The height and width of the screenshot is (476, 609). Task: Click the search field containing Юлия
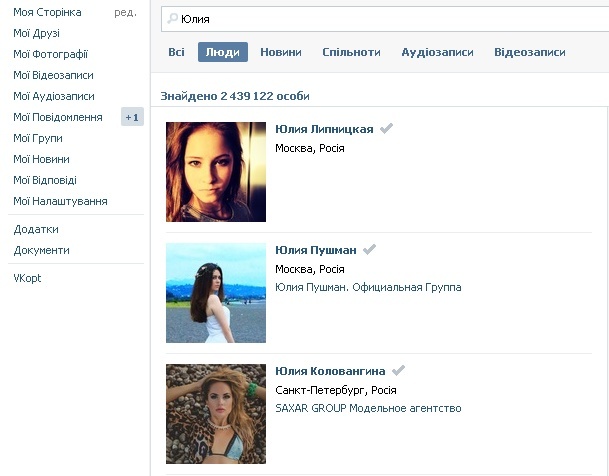390,19
